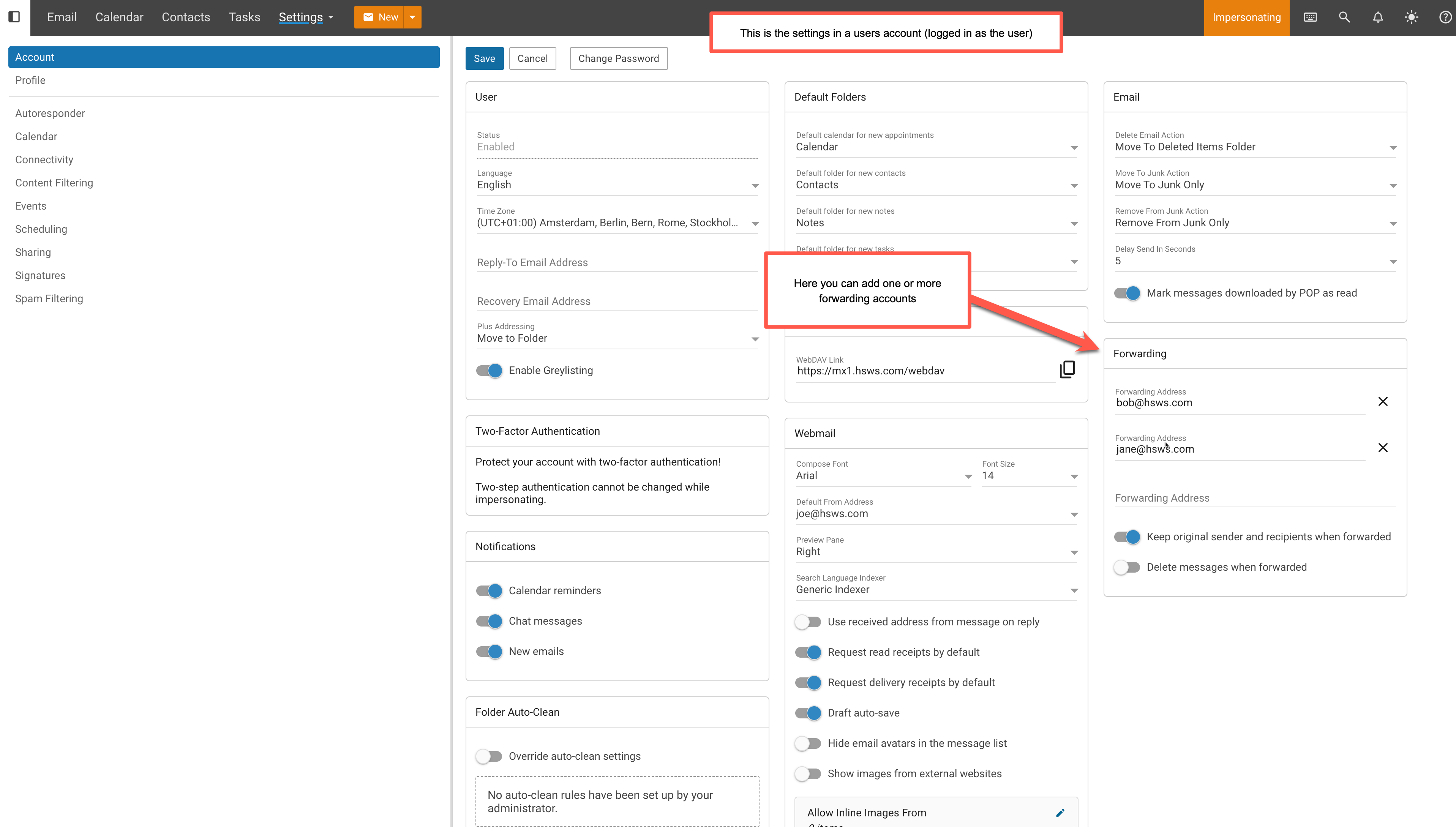Toggle the sidebar panel icon
The width and height of the screenshot is (1456, 827).
tap(15, 17)
